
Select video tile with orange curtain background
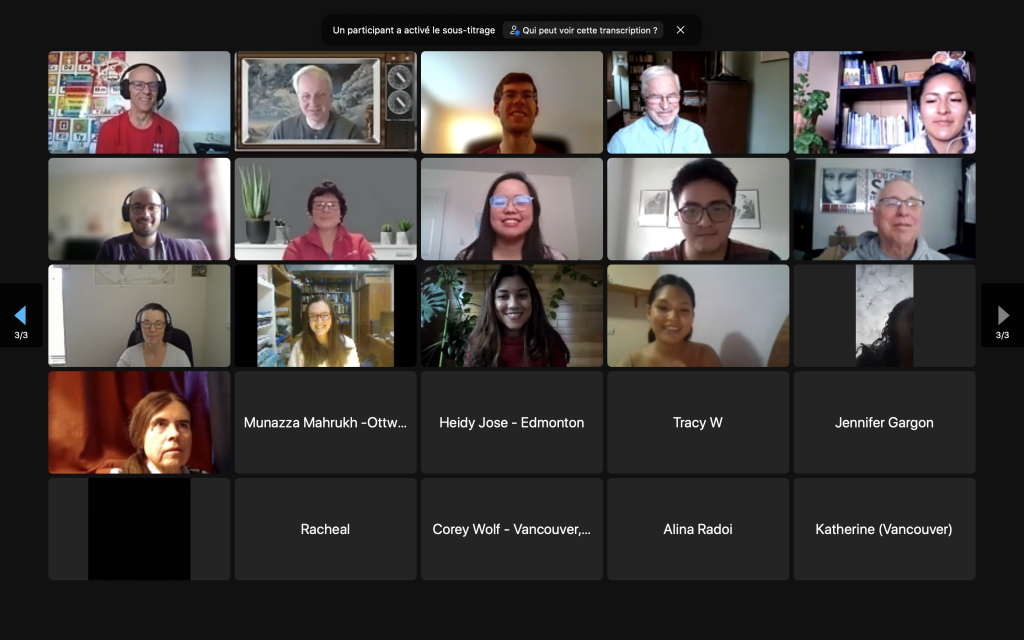click(139, 423)
